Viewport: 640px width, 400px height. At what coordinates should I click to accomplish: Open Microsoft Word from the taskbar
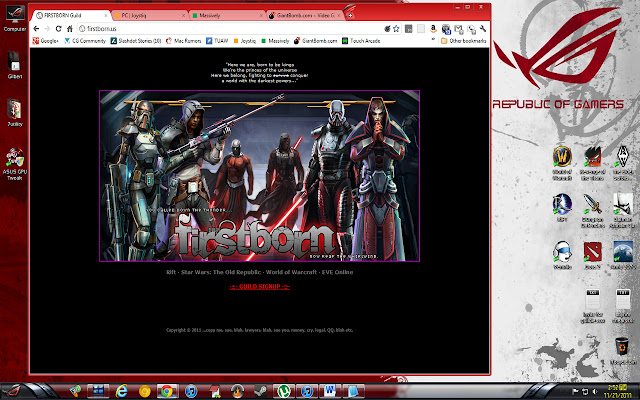click(x=331, y=391)
